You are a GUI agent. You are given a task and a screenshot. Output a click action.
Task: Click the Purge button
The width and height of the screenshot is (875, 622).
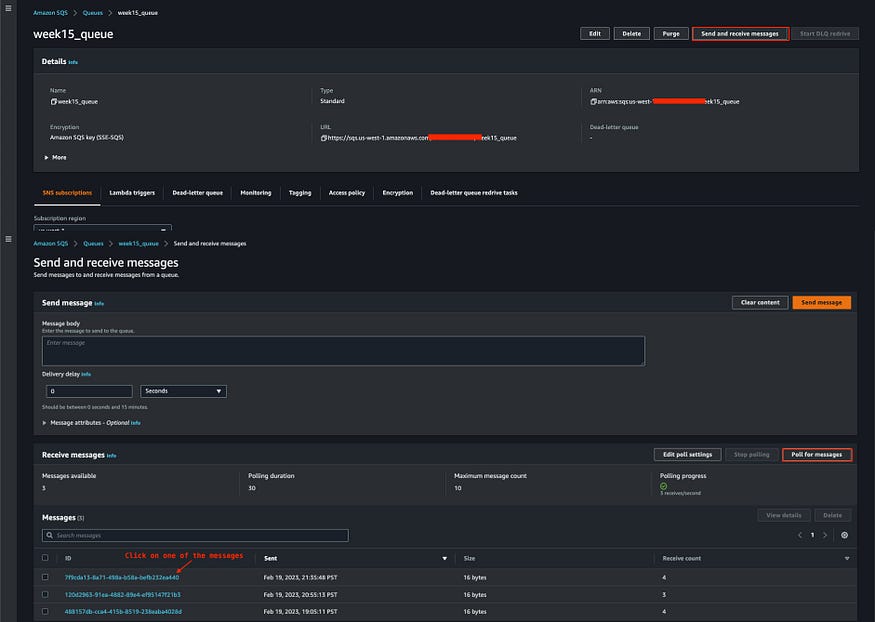tap(671, 34)
